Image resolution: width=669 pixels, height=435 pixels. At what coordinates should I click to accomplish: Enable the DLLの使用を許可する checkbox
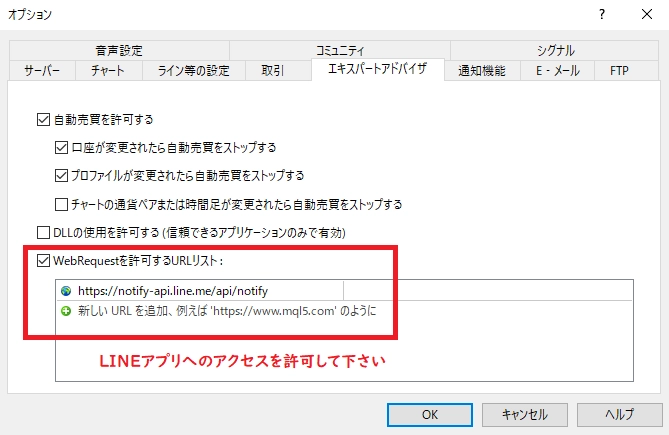[44, 232]
